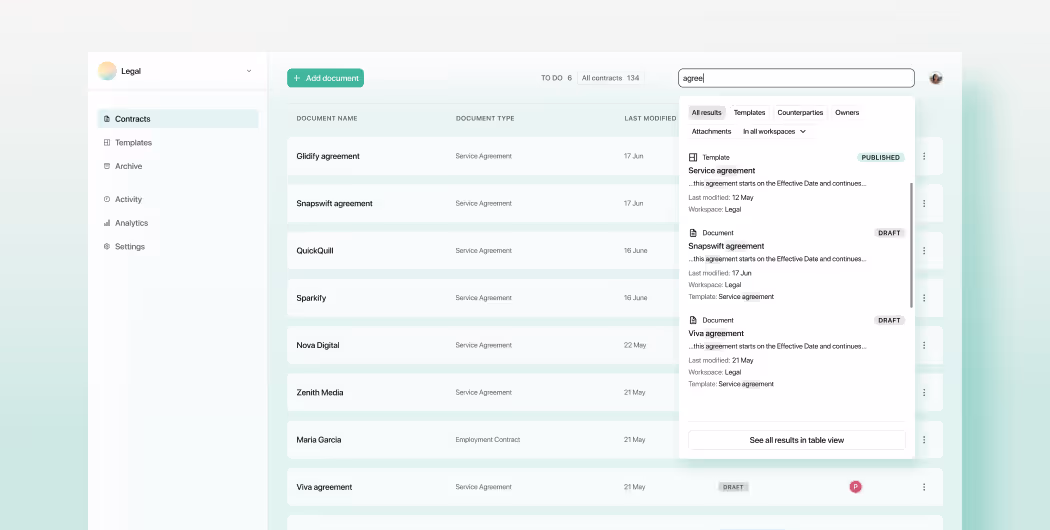This screenshot has width=1050, height=530.
Task: Click Add document button
Action: (325, 78)
